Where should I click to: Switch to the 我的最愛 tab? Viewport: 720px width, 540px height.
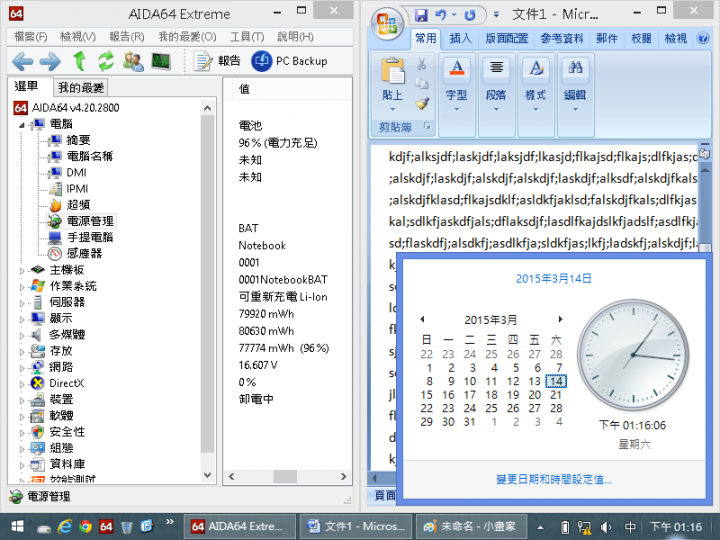[x=81, y=88]
